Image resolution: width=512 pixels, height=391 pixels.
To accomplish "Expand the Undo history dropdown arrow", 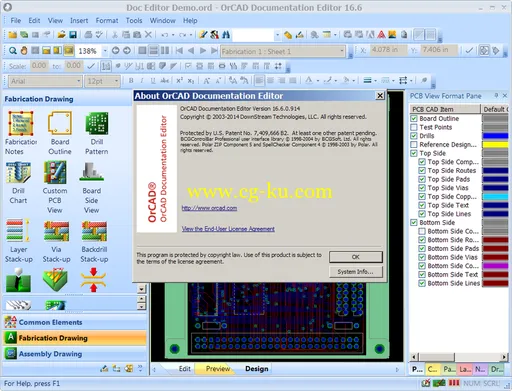I will 173,35.
